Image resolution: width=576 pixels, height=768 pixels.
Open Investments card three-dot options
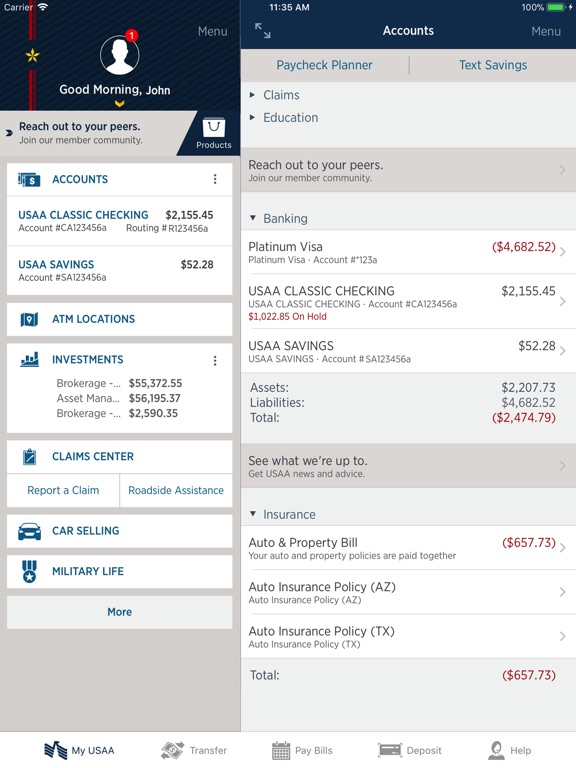coord(215,361)
